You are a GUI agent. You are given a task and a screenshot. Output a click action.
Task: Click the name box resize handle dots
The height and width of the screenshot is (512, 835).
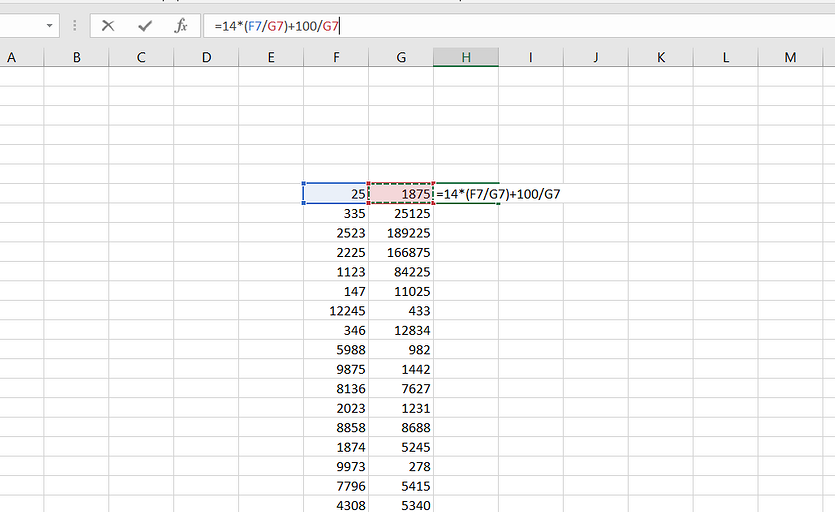click(75, 26)
